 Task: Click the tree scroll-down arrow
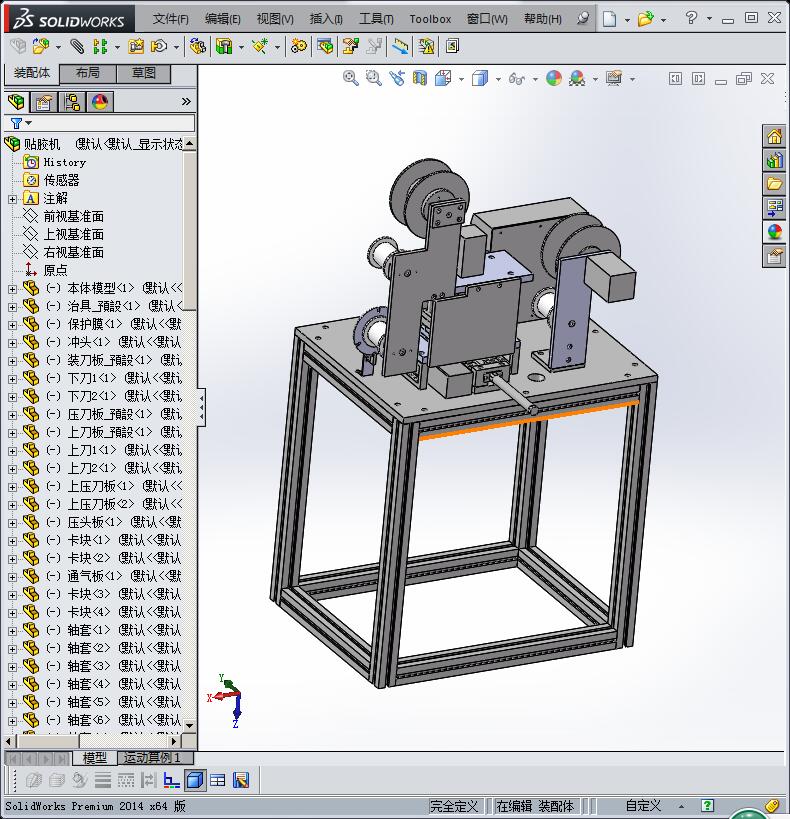(x=190, y=725)
